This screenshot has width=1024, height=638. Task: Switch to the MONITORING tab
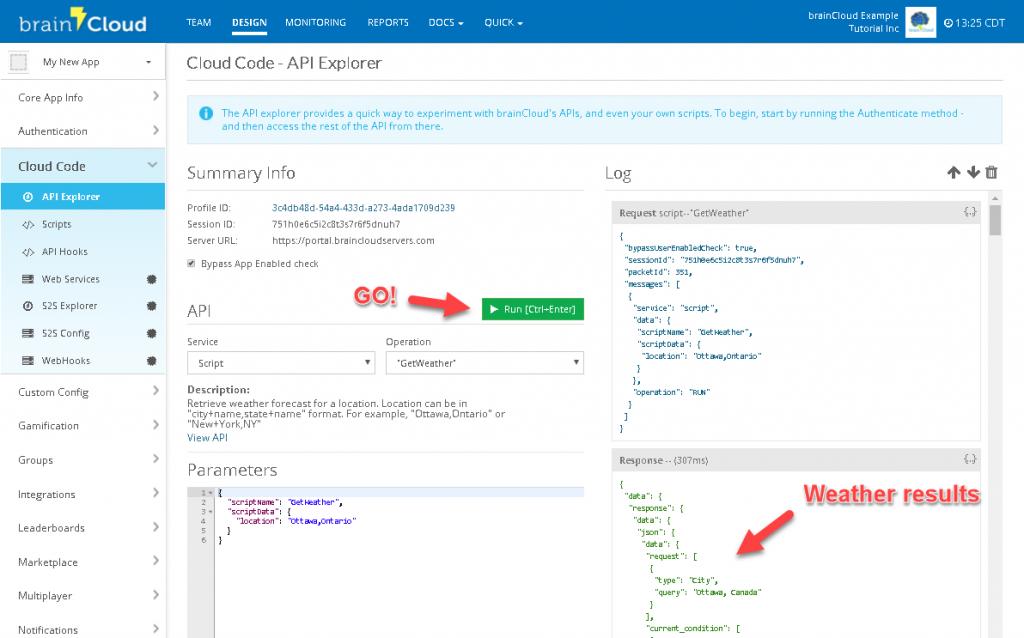click(x=315, y=22)
